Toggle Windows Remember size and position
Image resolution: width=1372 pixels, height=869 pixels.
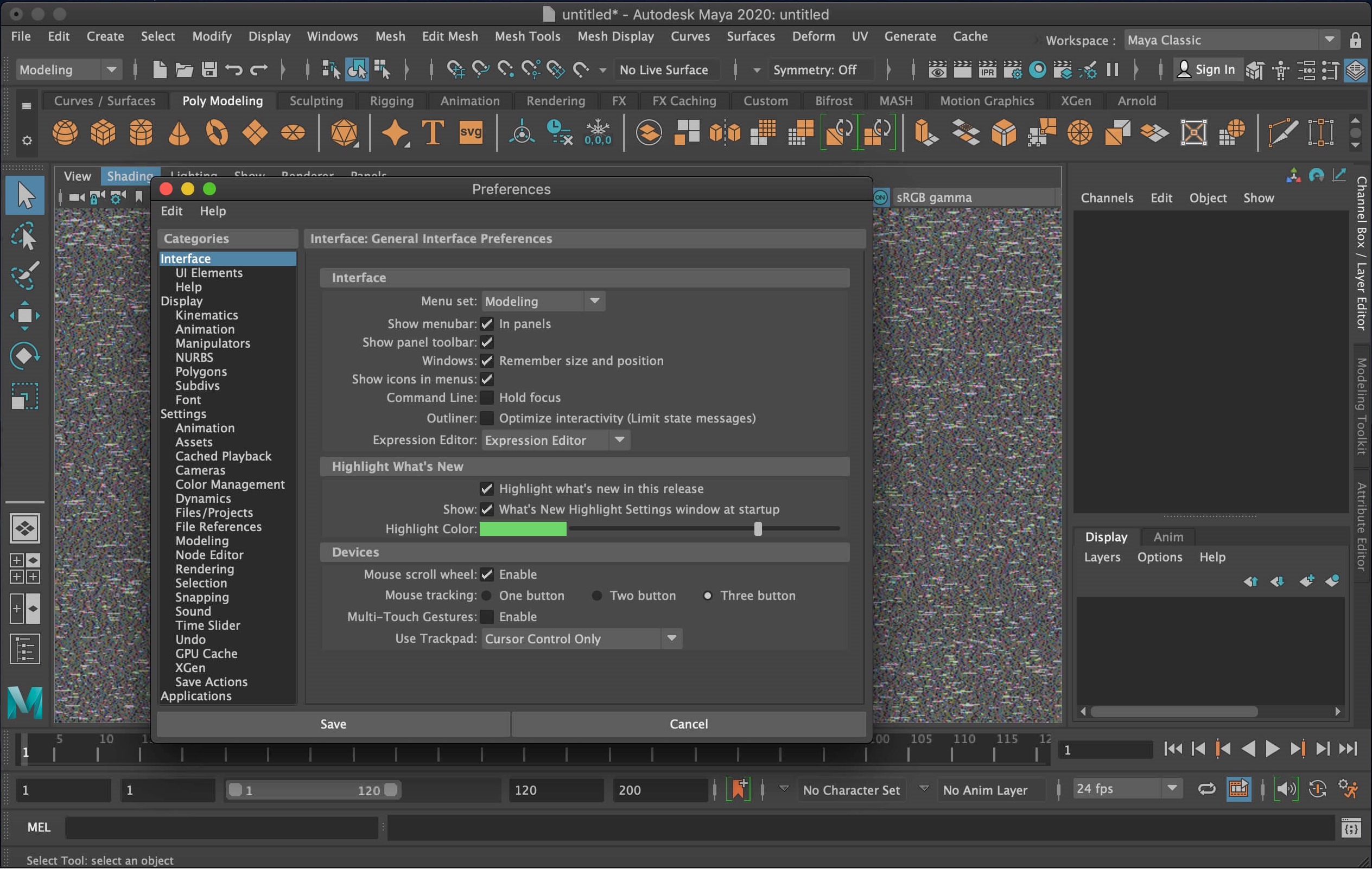[487, 361]
